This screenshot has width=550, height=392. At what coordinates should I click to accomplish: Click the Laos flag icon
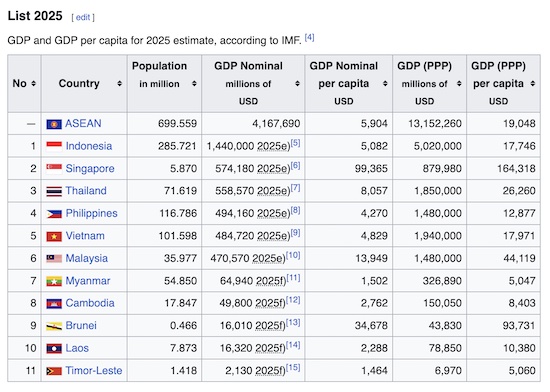(54, 349)
